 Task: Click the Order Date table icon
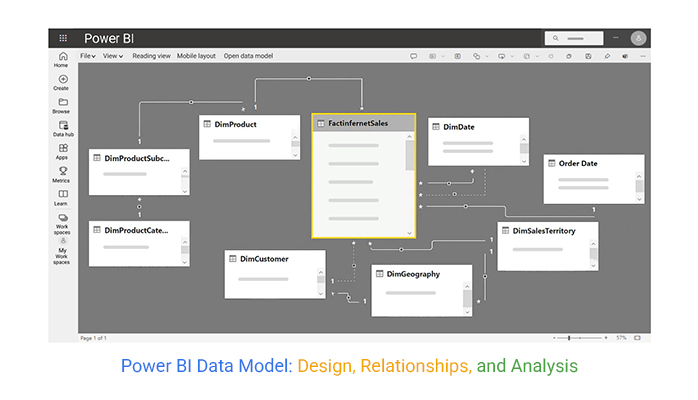(x=552, y=163)
